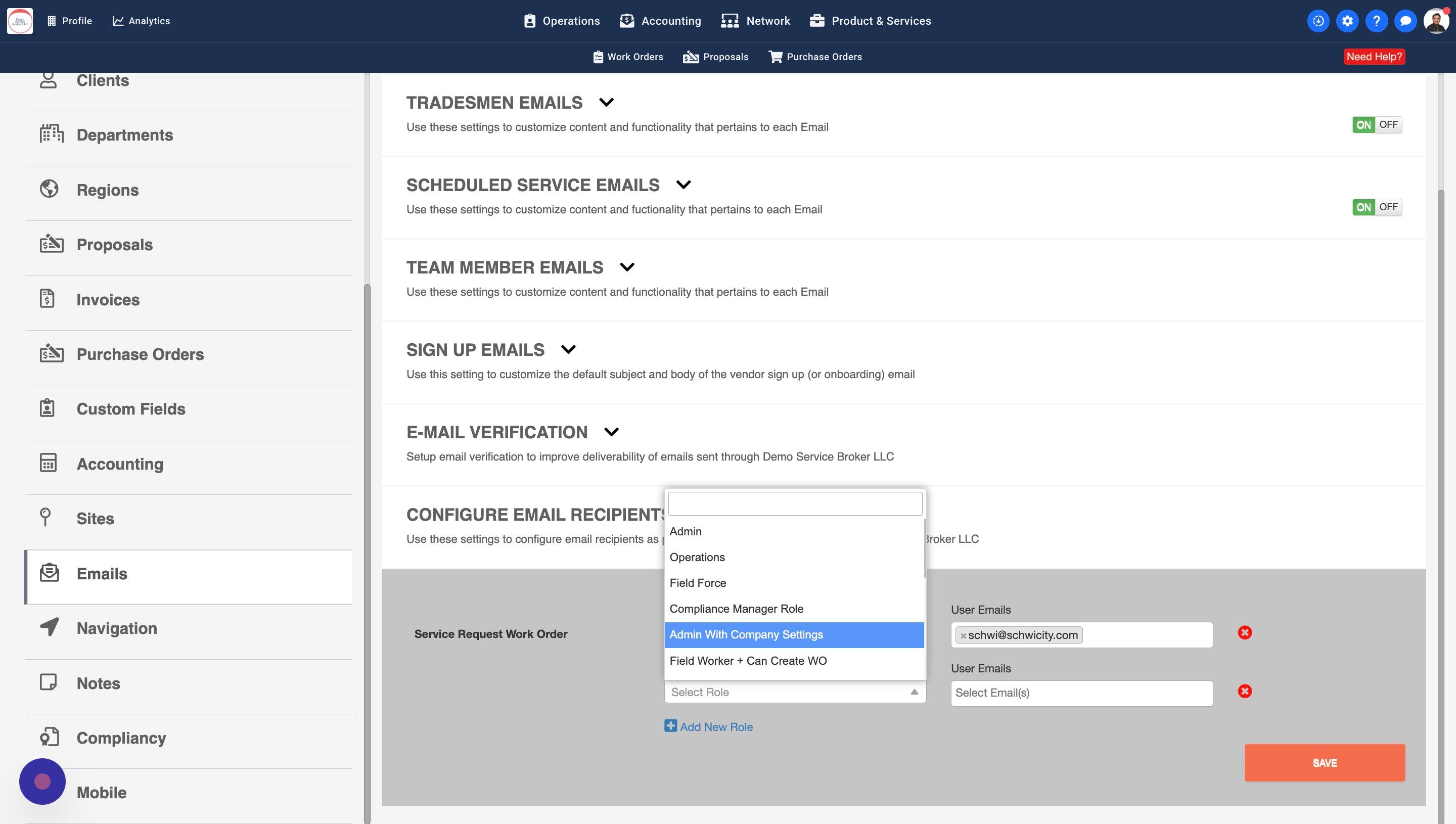Remove schwi@schwicity.com email tag
The width and height of the screenshot is (1456, 824).
[x=963, y=635]
